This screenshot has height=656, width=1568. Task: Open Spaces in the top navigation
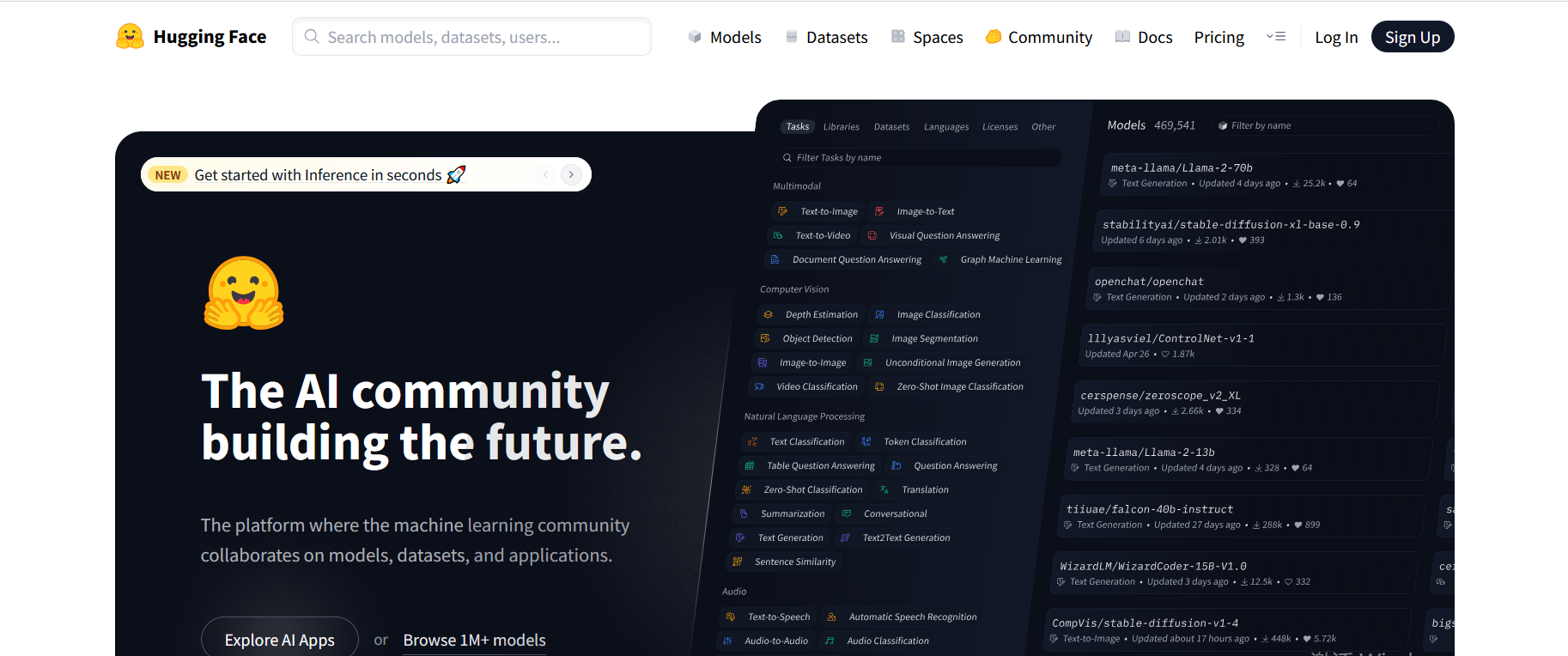pyautogui.click(x=927, y=37)
